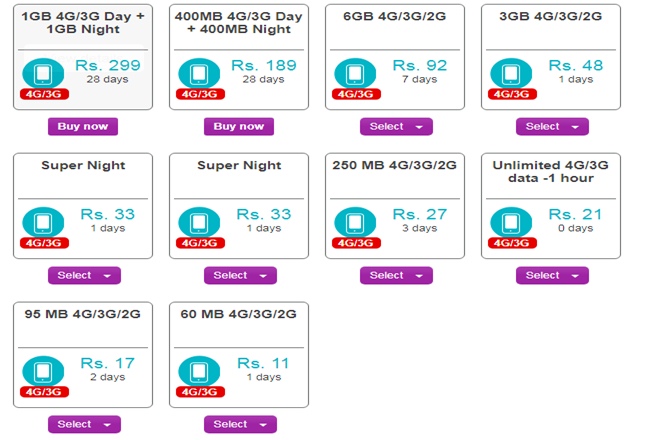Screen dimensions: 660x440
Task: Click the 4G/3G badge on Rs. 48 plan
Action: pos(511,94)
